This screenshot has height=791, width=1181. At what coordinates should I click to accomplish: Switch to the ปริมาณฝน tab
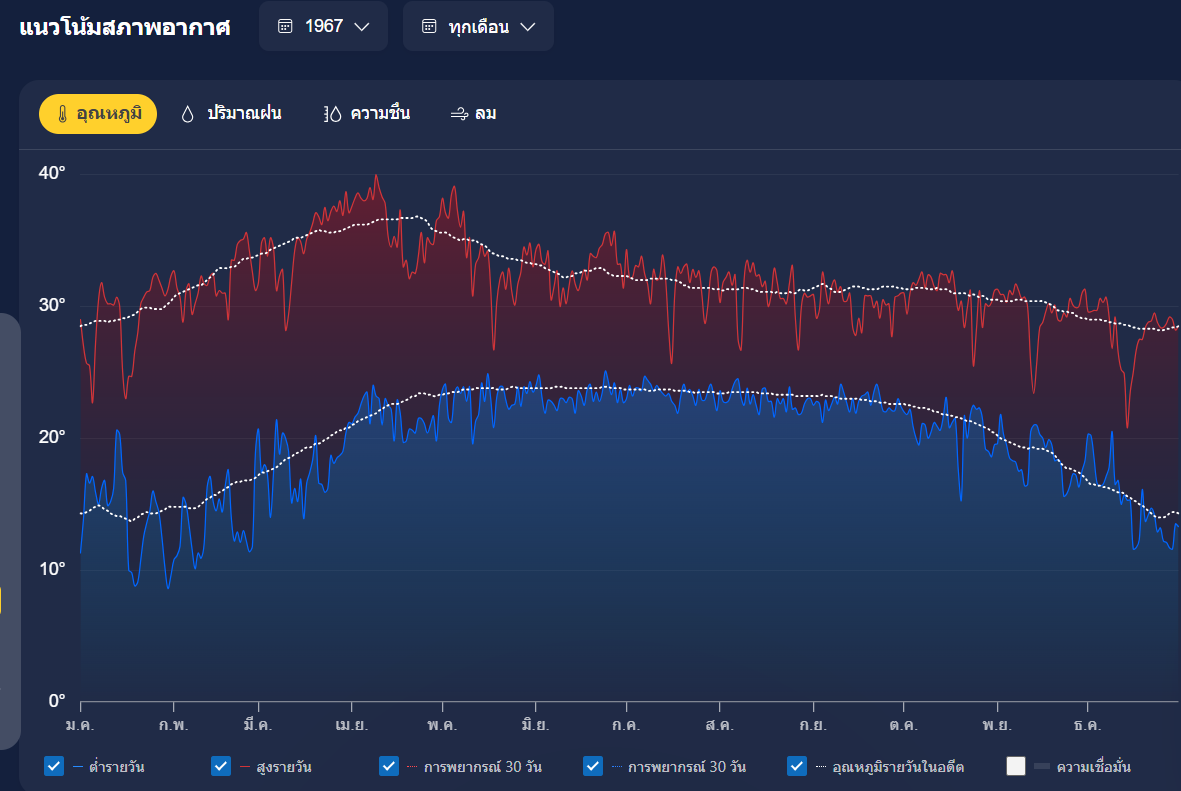(x=244, y=114)
